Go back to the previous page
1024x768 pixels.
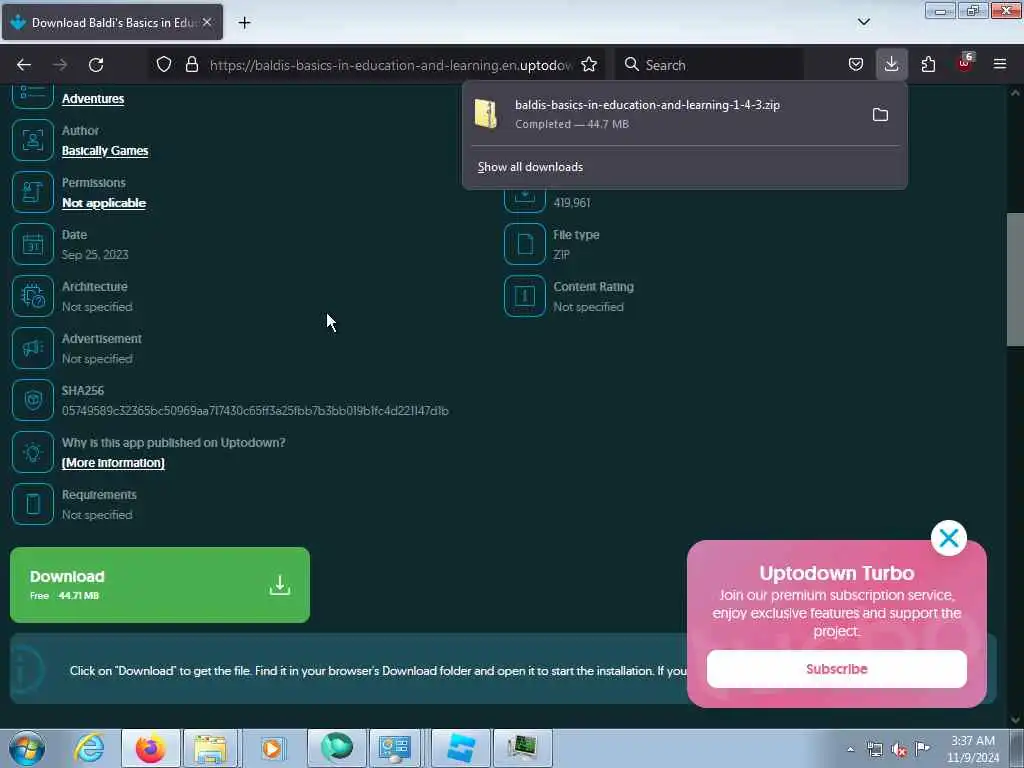pos(24,65)
